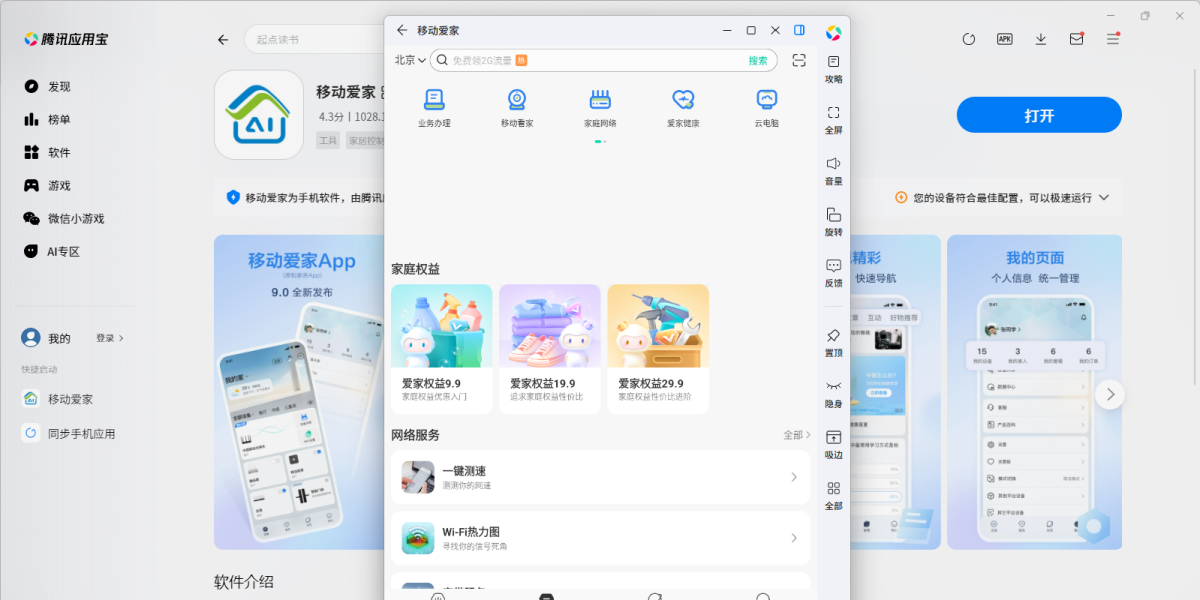This screenshot has height=600, width=1200.
Task: Open the 爱家权益19.9 card
Action: click(x=550, y=349)
